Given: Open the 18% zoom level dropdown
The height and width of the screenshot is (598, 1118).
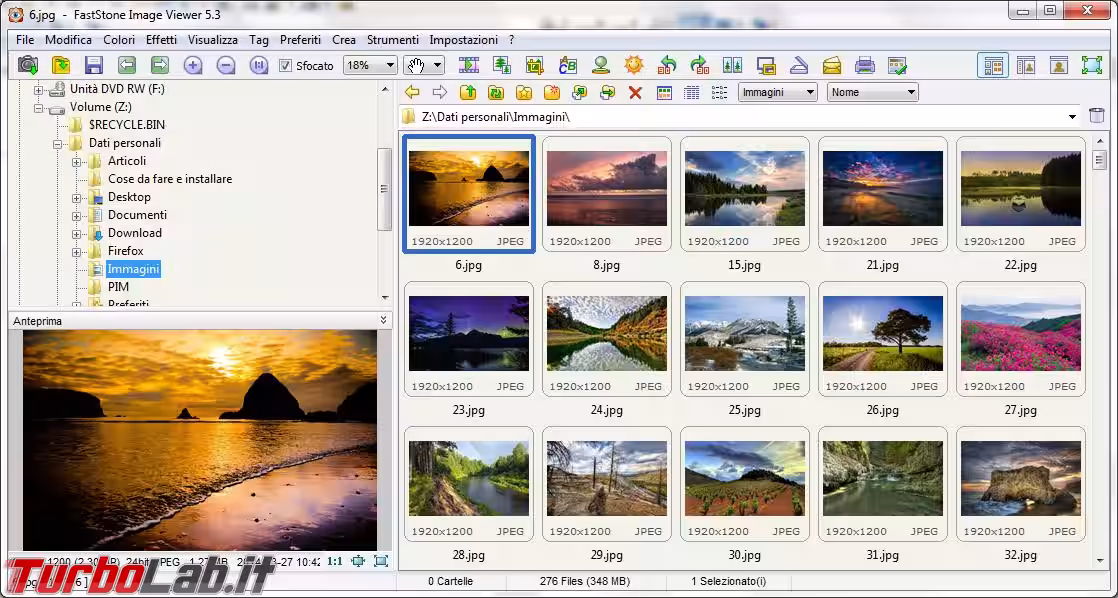Looking at the screenshot, I should (x=370, y=66).
